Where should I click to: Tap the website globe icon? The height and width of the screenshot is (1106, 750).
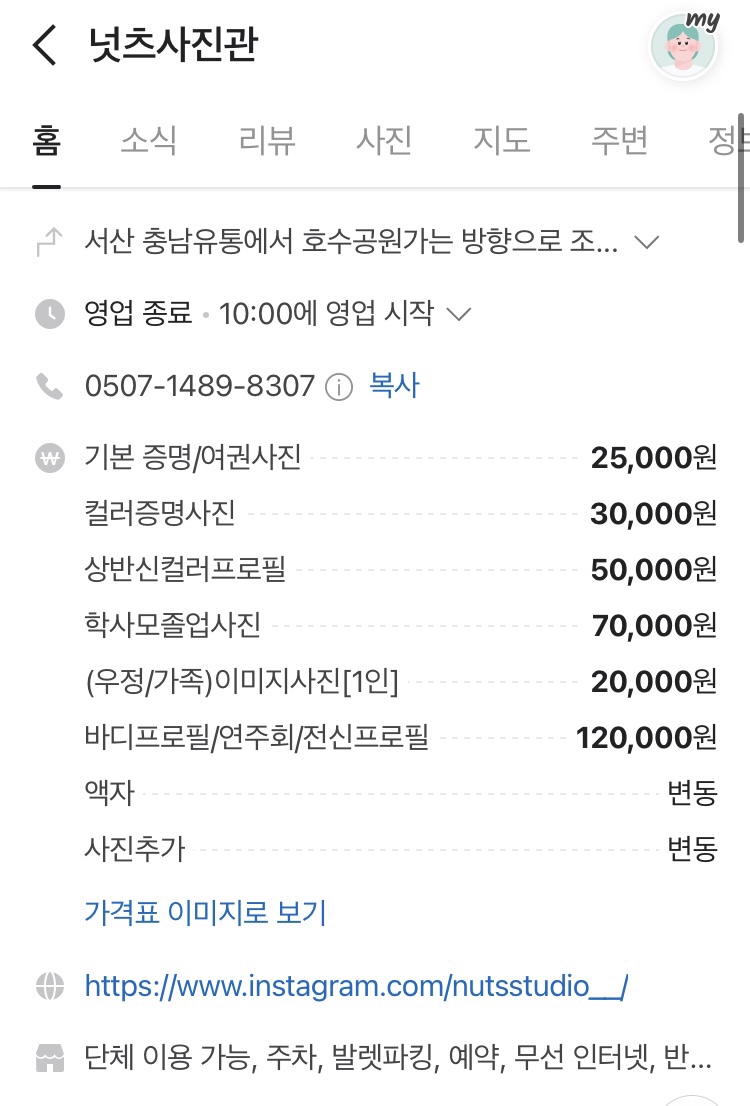(49, 986)
